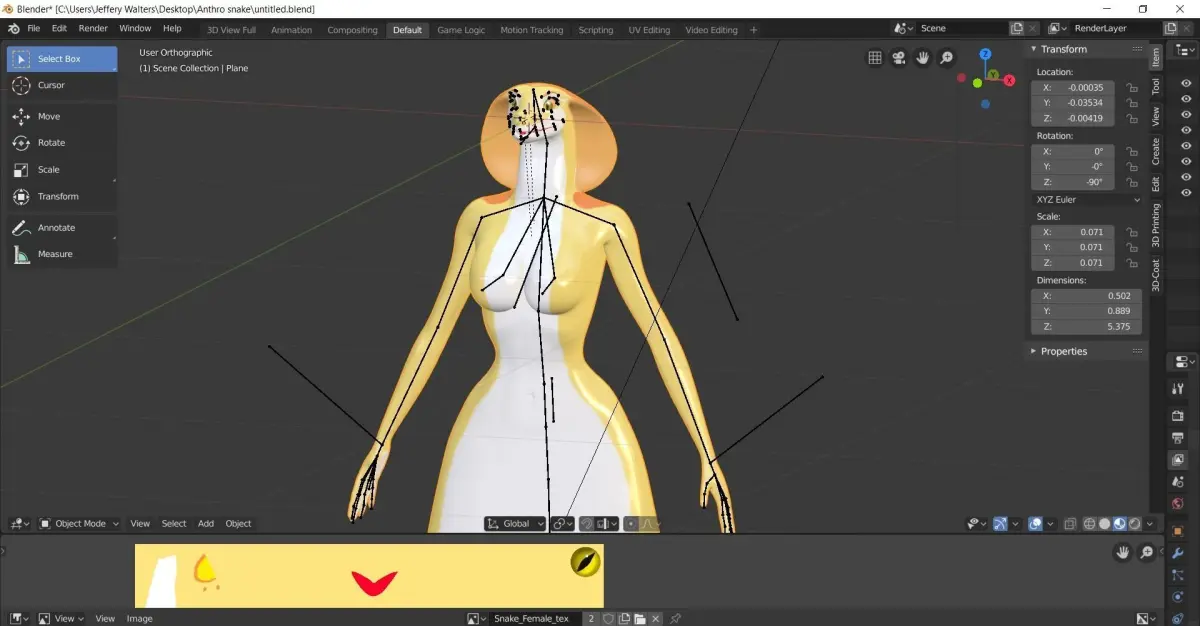Open the View Layer properties tab
Image resolution: width=1200 pixels, height=626 pixels.
(1178, 460)
